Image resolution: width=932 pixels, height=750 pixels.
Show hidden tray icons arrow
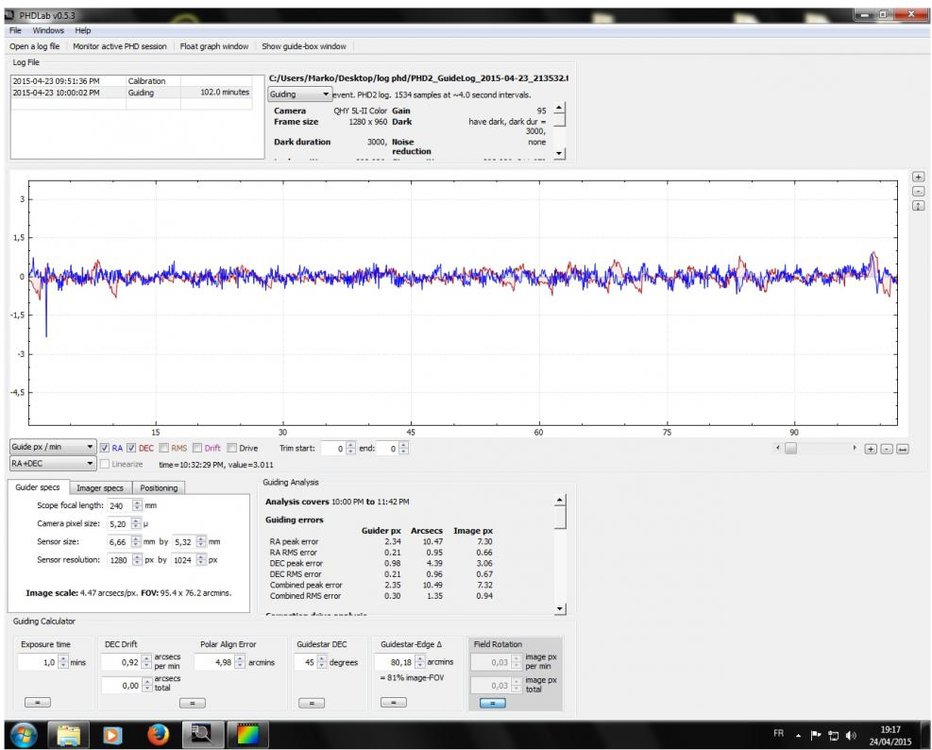(x=798, y=736)
